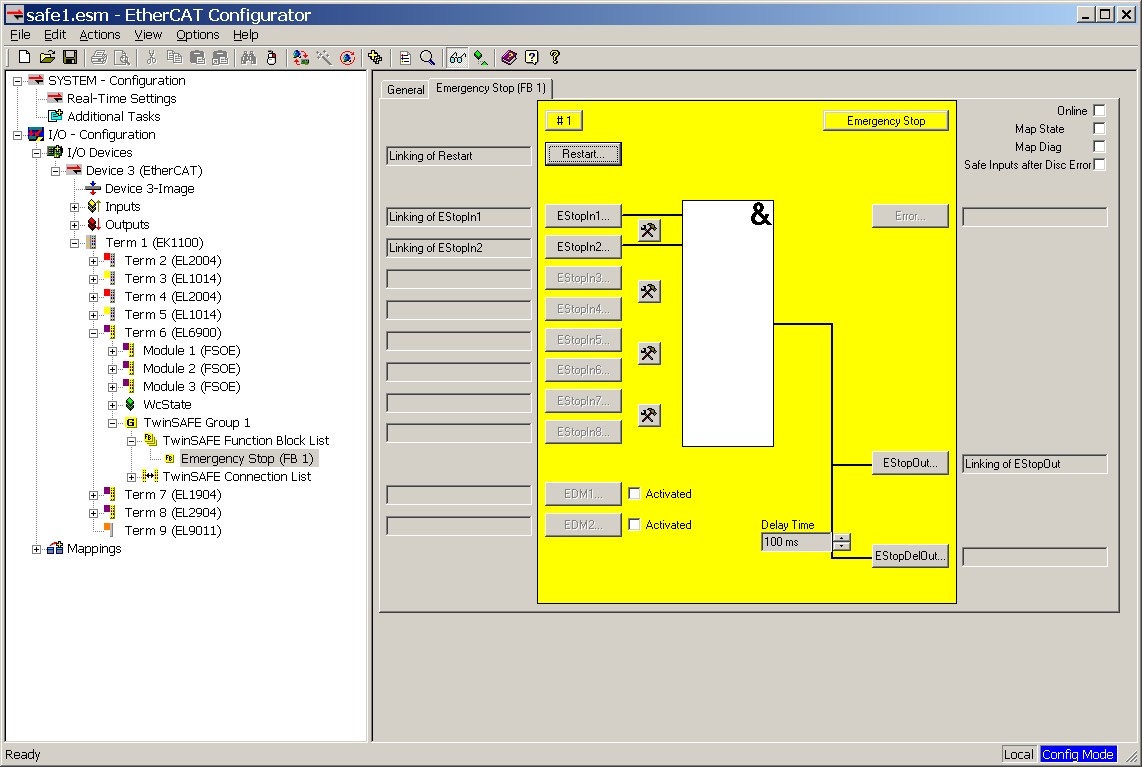Open the Actions menu

point(99,35)
